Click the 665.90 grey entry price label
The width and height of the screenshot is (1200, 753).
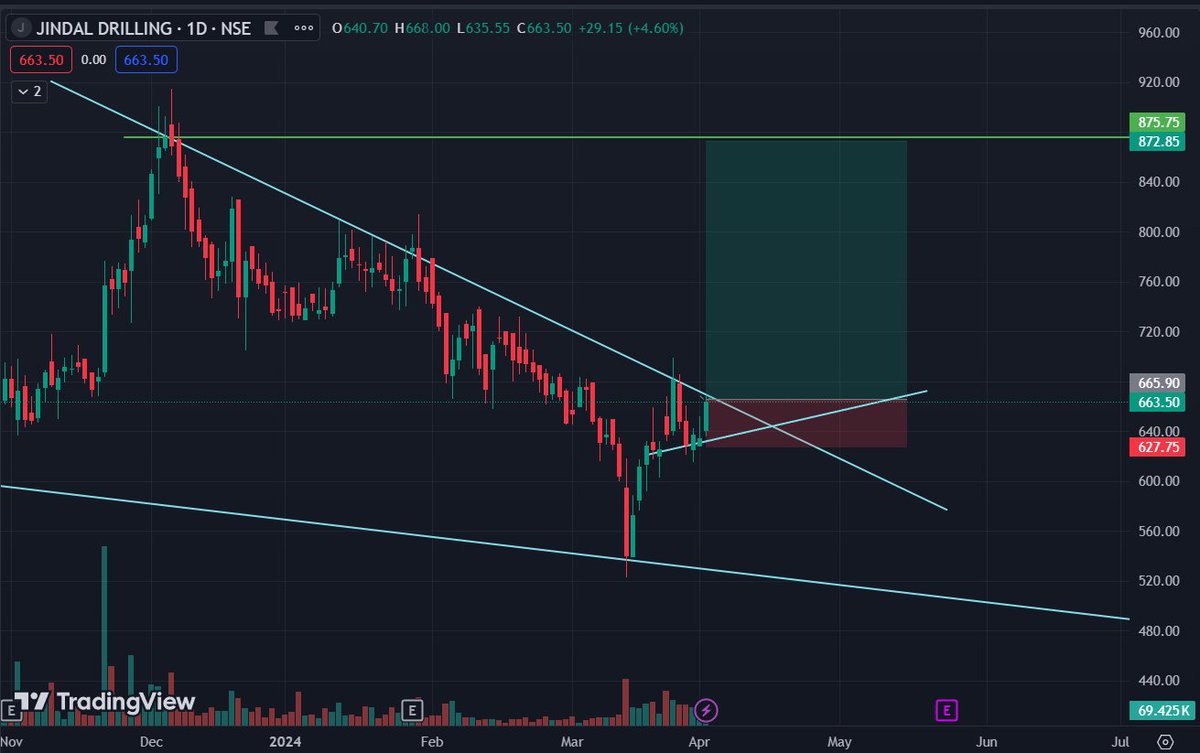[1160, 383]
